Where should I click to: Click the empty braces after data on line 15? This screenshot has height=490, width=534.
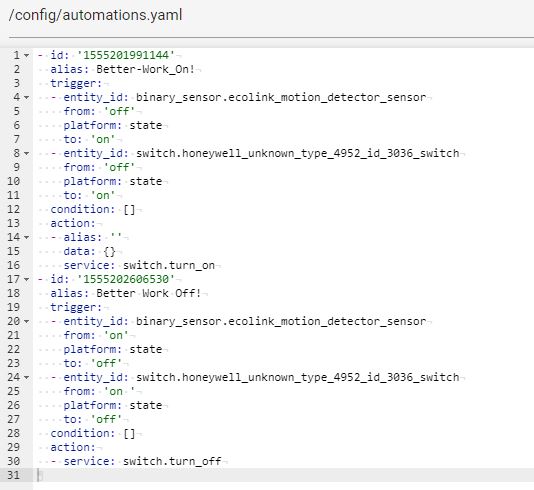click(x=109, y=251)
